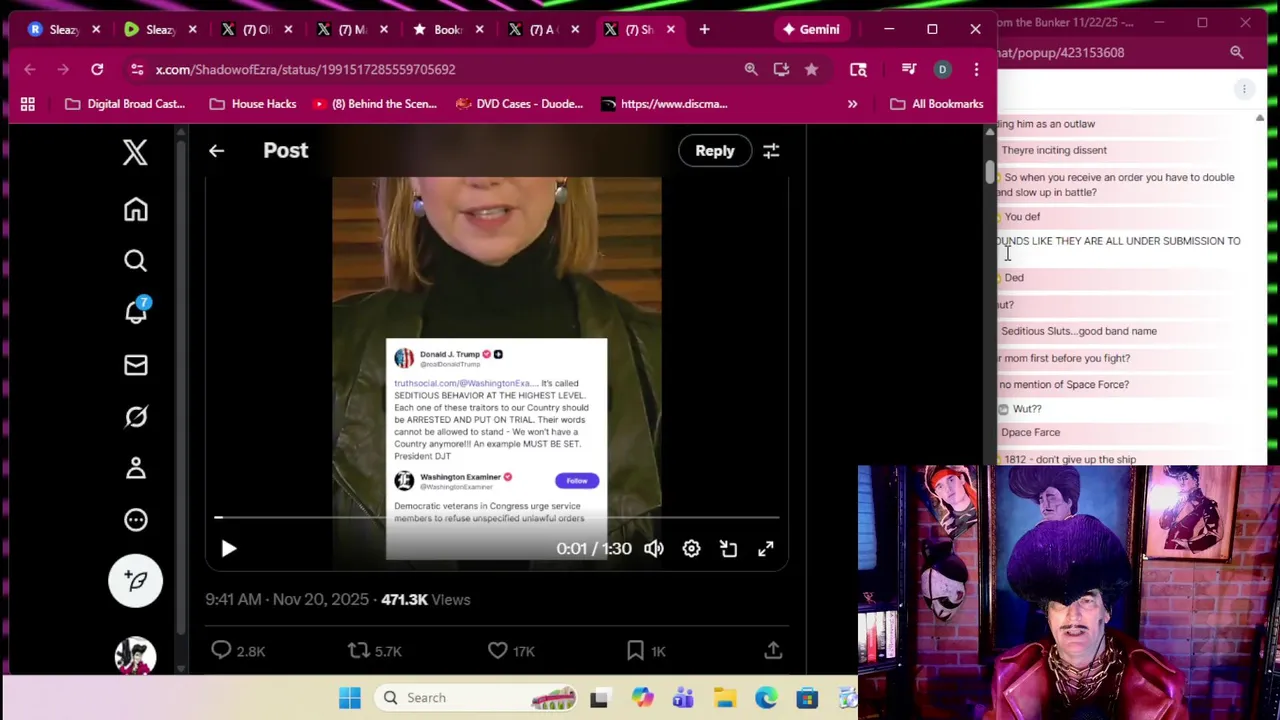The image size is (1280, 720).
Task: Click Follow on Washington Examiner in video
Action: 577,481
